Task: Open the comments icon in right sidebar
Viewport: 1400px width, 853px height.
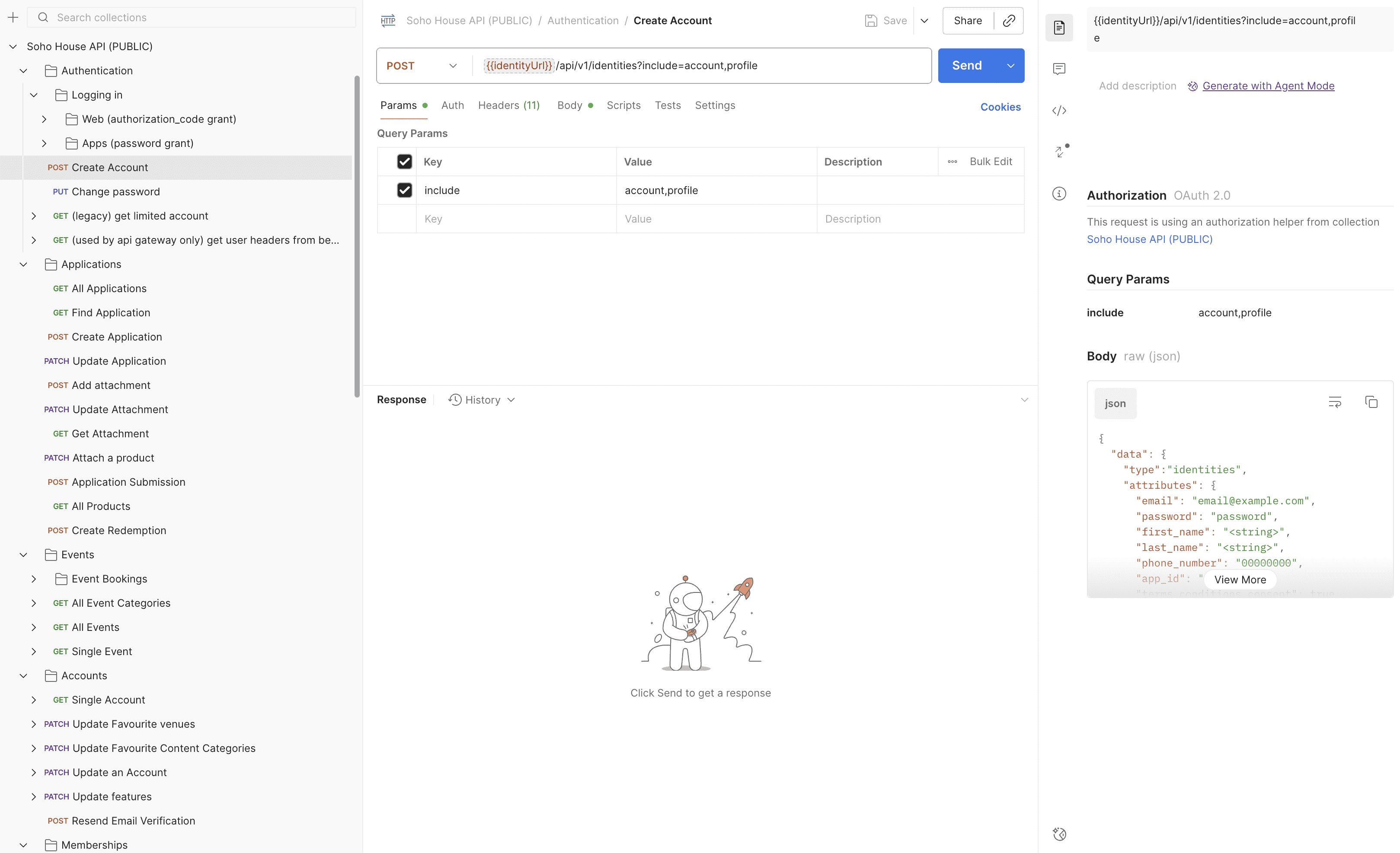Action: click(1059, 69)
